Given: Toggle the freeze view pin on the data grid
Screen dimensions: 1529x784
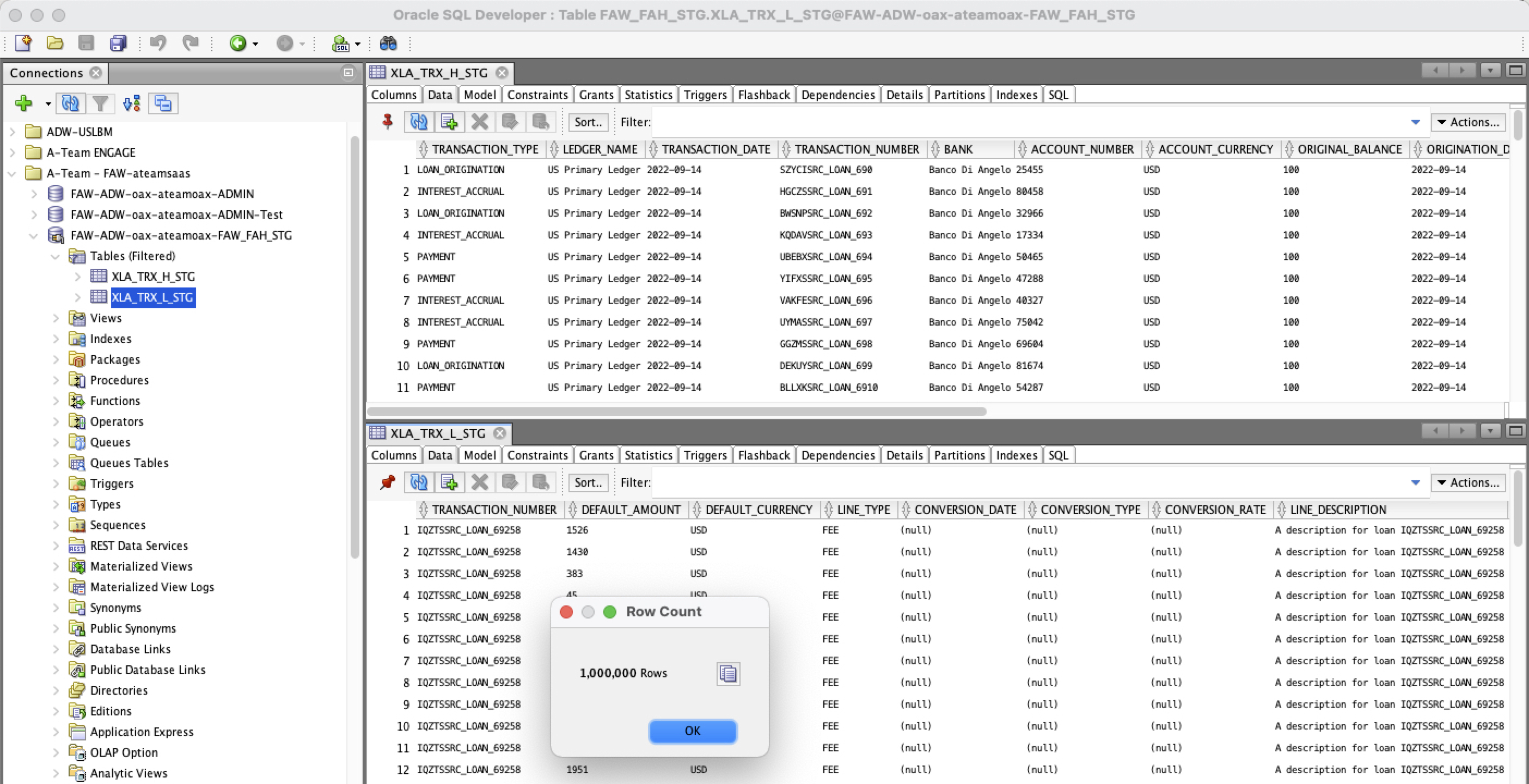Looking at the screenshot, I should 388,121.
